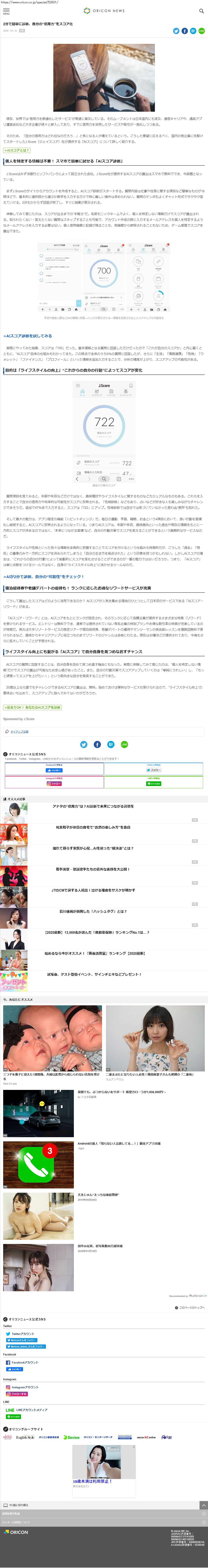Click the LINE share icon below the article

[x=124, y=744]
